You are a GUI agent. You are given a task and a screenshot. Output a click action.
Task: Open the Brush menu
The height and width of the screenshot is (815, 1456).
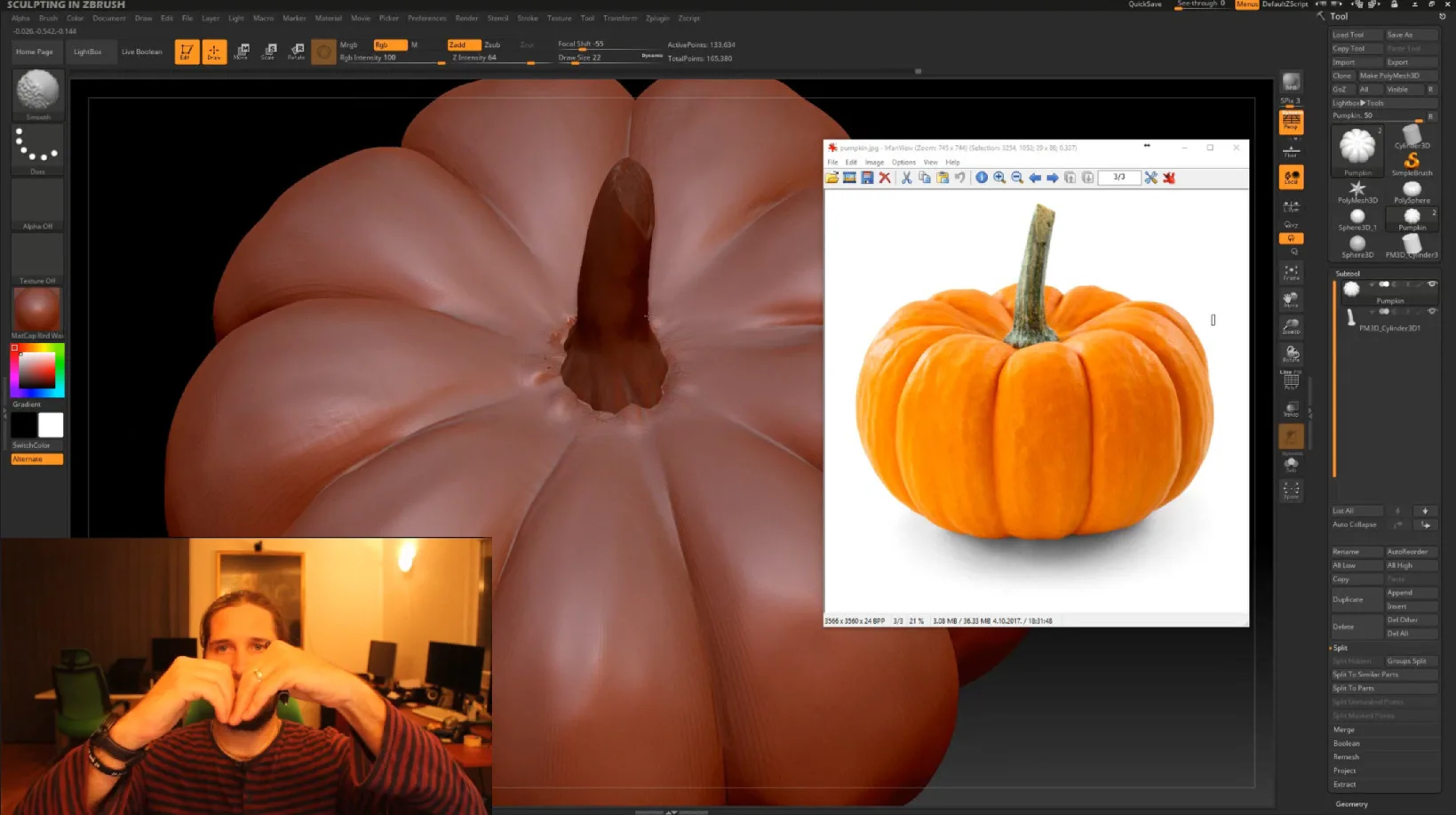pos(48,18)
